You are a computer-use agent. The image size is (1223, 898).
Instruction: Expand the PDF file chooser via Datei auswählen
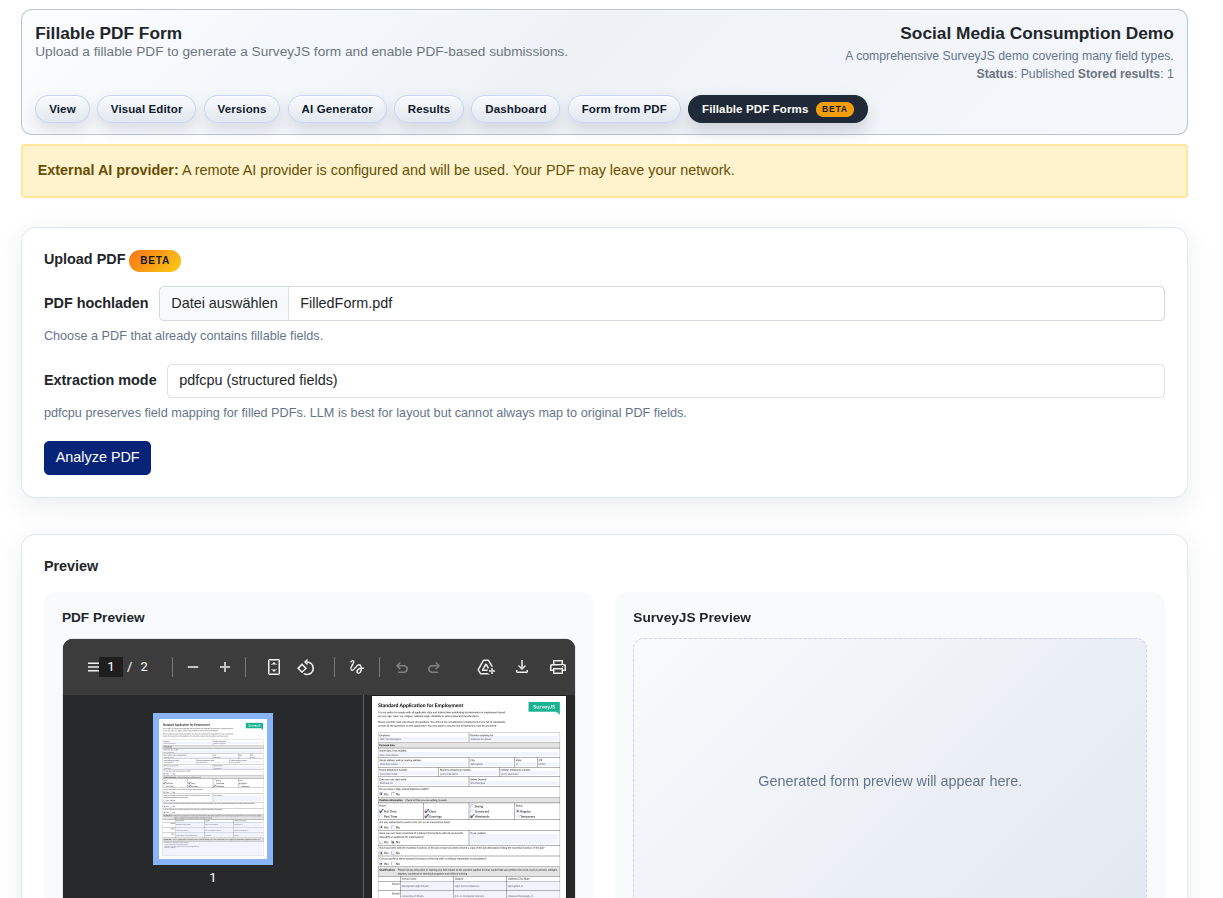[x=224, y=303]
